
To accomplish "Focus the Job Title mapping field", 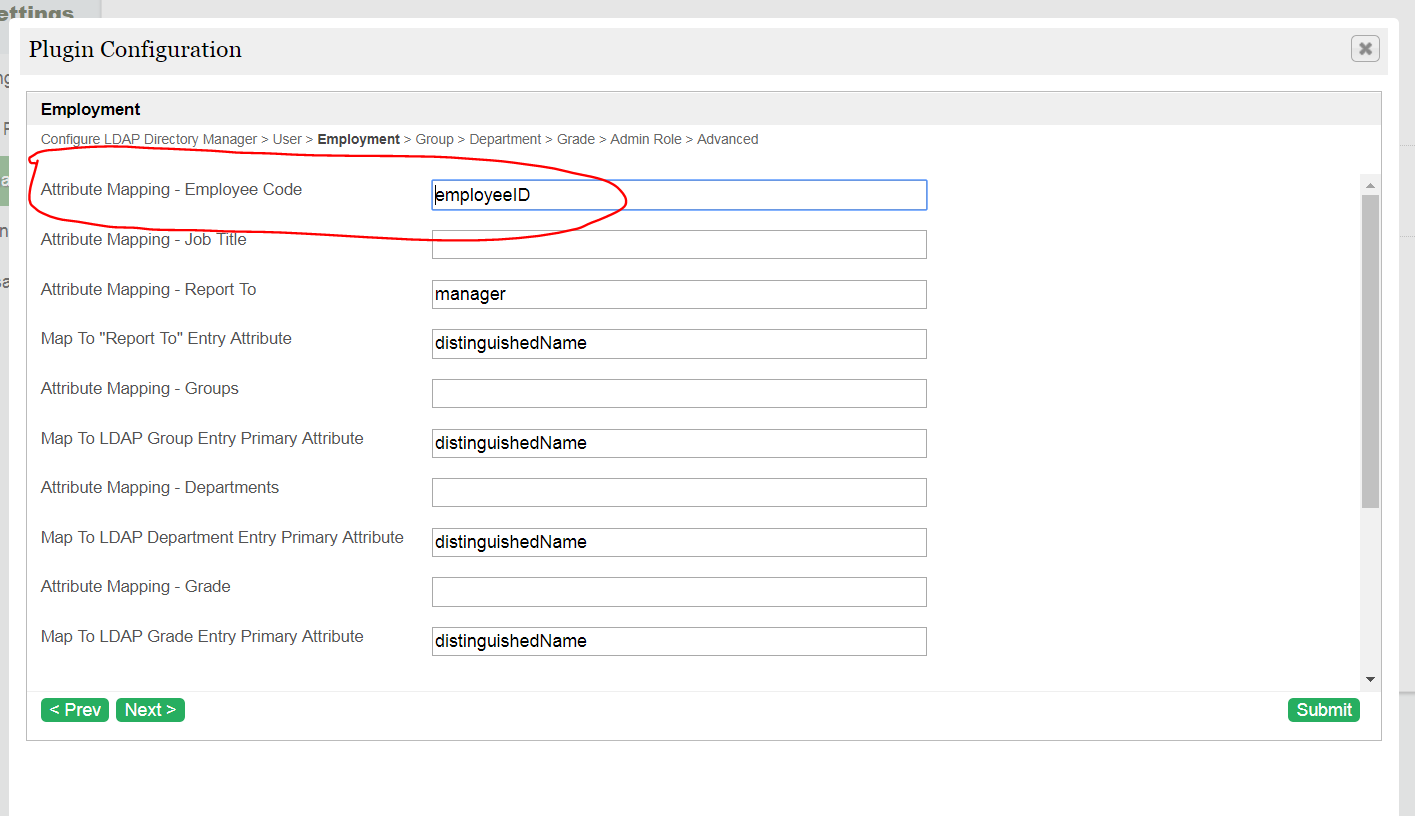I will pyautogui.click(x=678, y=244).
